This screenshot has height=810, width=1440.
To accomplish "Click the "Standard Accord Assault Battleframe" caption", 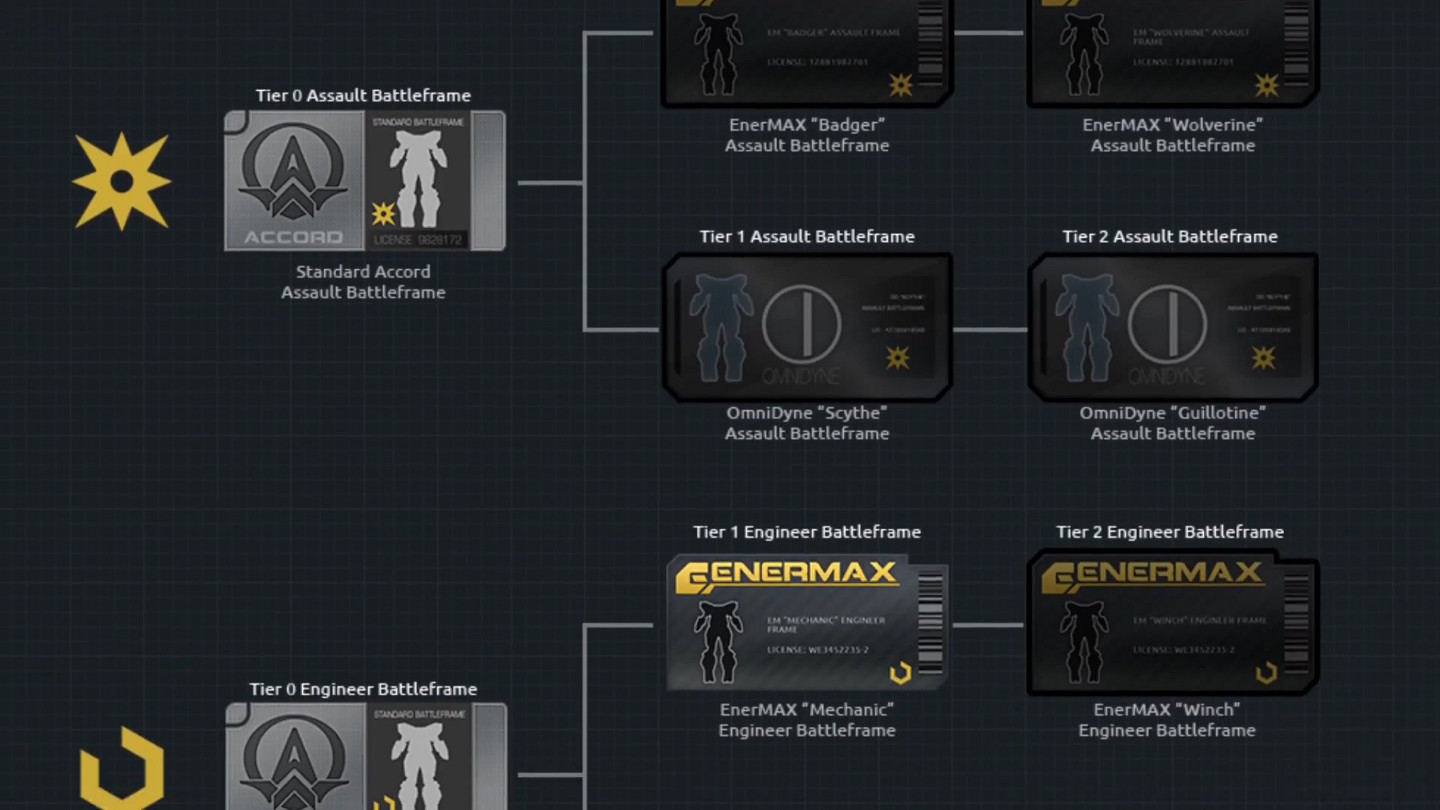I will click(363, 282).
